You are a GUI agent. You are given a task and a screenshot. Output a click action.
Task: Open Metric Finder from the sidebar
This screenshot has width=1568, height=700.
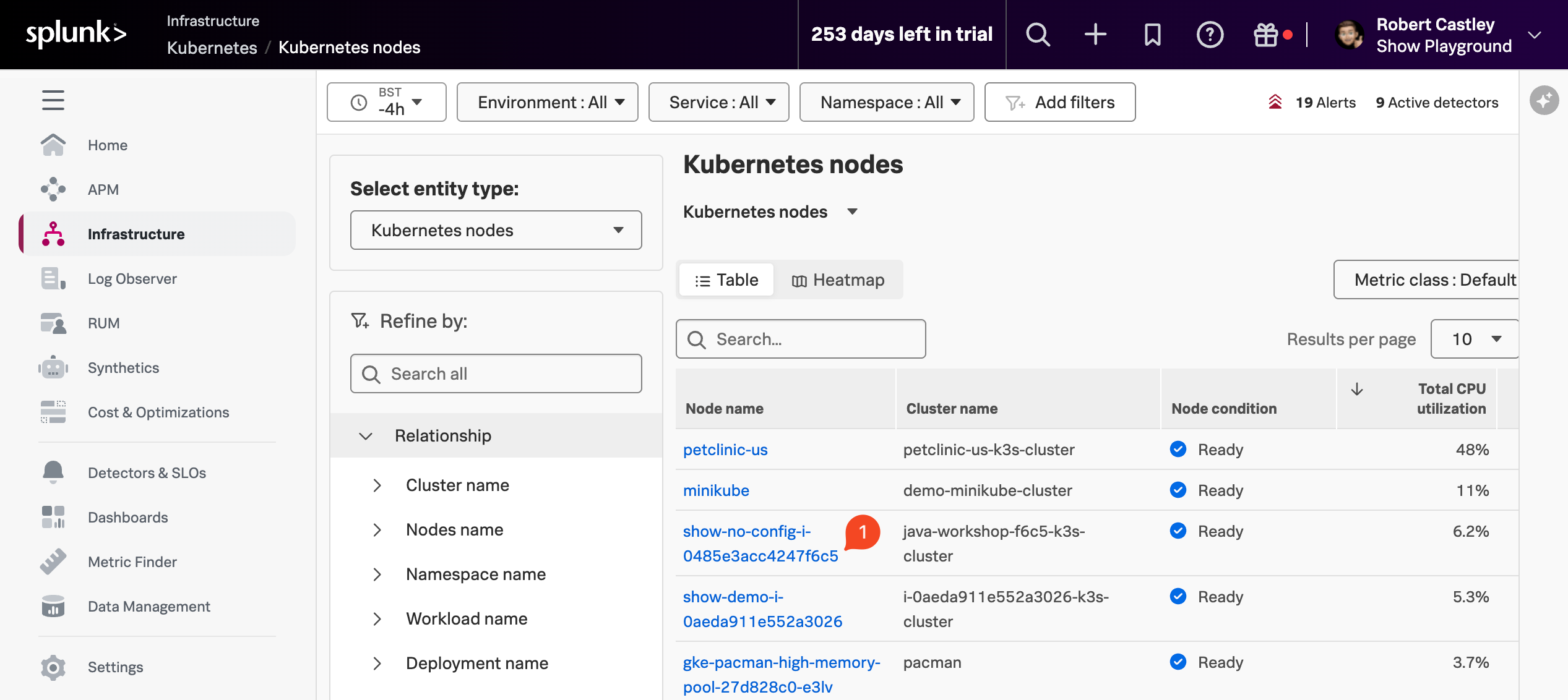click(132, 561)
